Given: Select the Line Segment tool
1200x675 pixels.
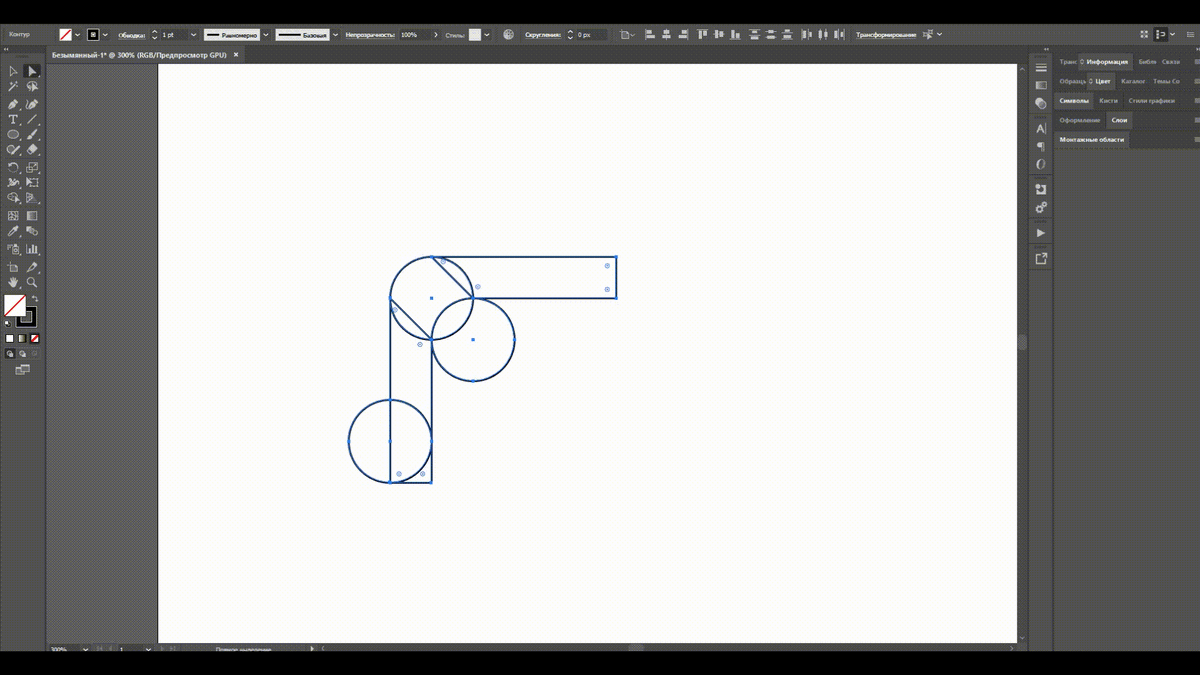Looking at the screenshot, I should point(32,119).
